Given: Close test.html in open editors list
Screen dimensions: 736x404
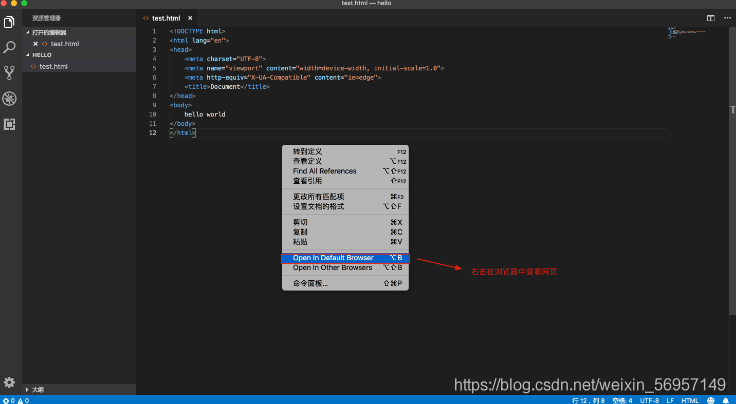Looking at the screenshot, I should 36,44.
